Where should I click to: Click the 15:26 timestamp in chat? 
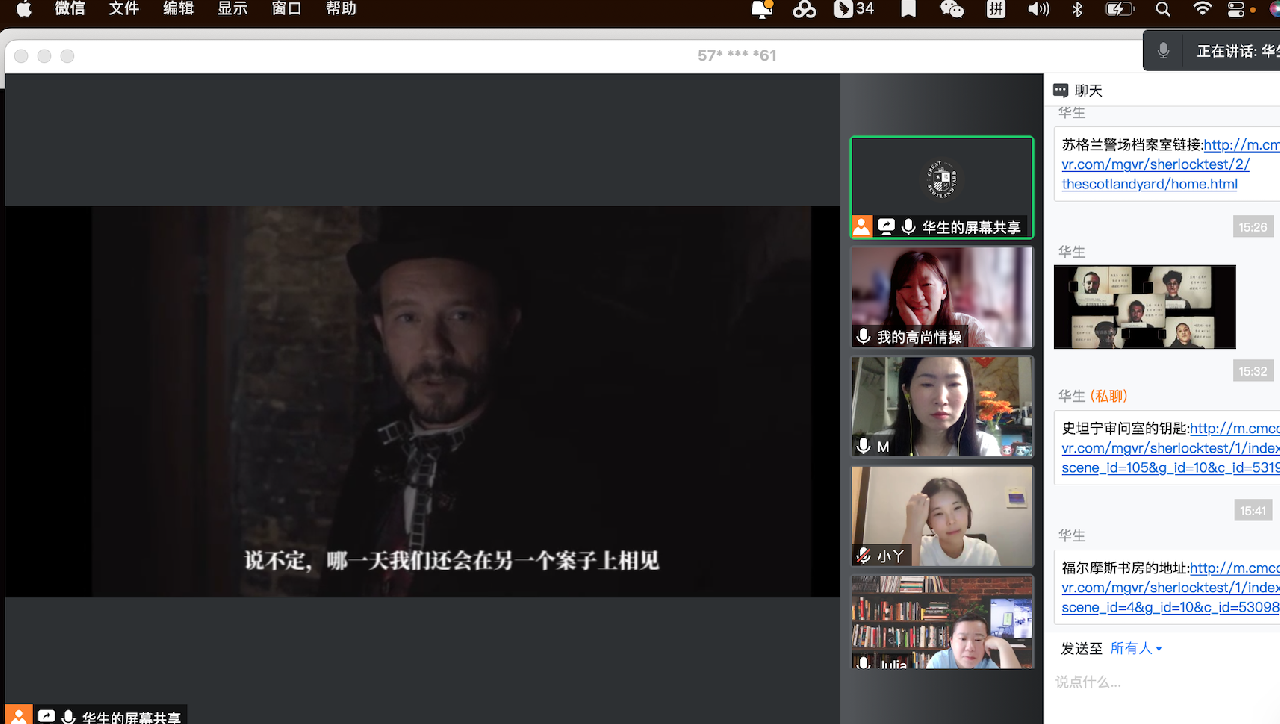click(1252, 227)
